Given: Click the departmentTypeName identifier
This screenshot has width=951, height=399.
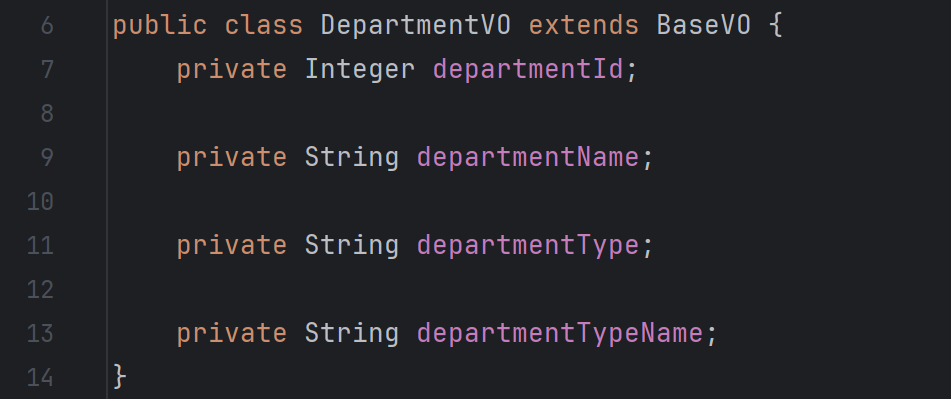Looking at the screenshot, I should pyautogui.click(x=560, y=334).
